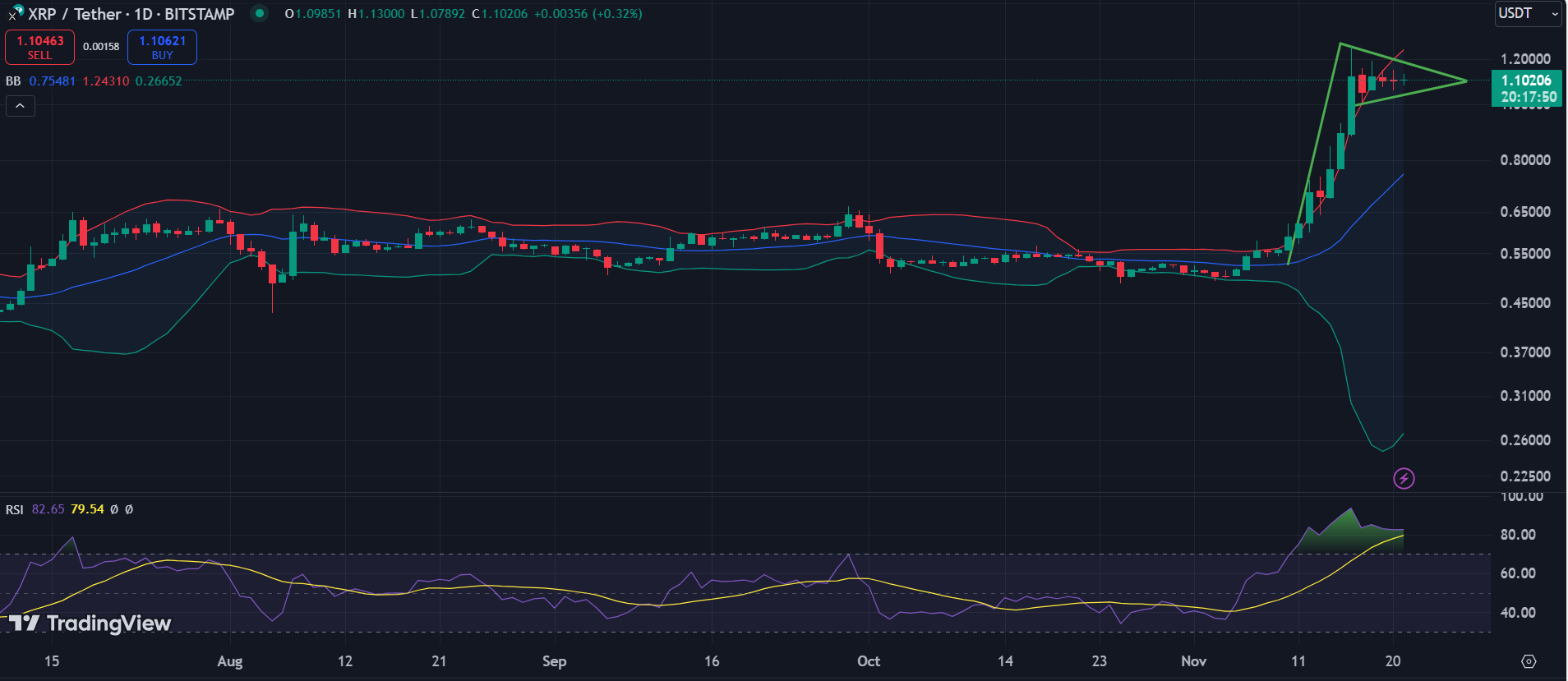Screen dimensions: 1568x681
Task: Click the 15 date label on time axis
Action: (52, 661)
